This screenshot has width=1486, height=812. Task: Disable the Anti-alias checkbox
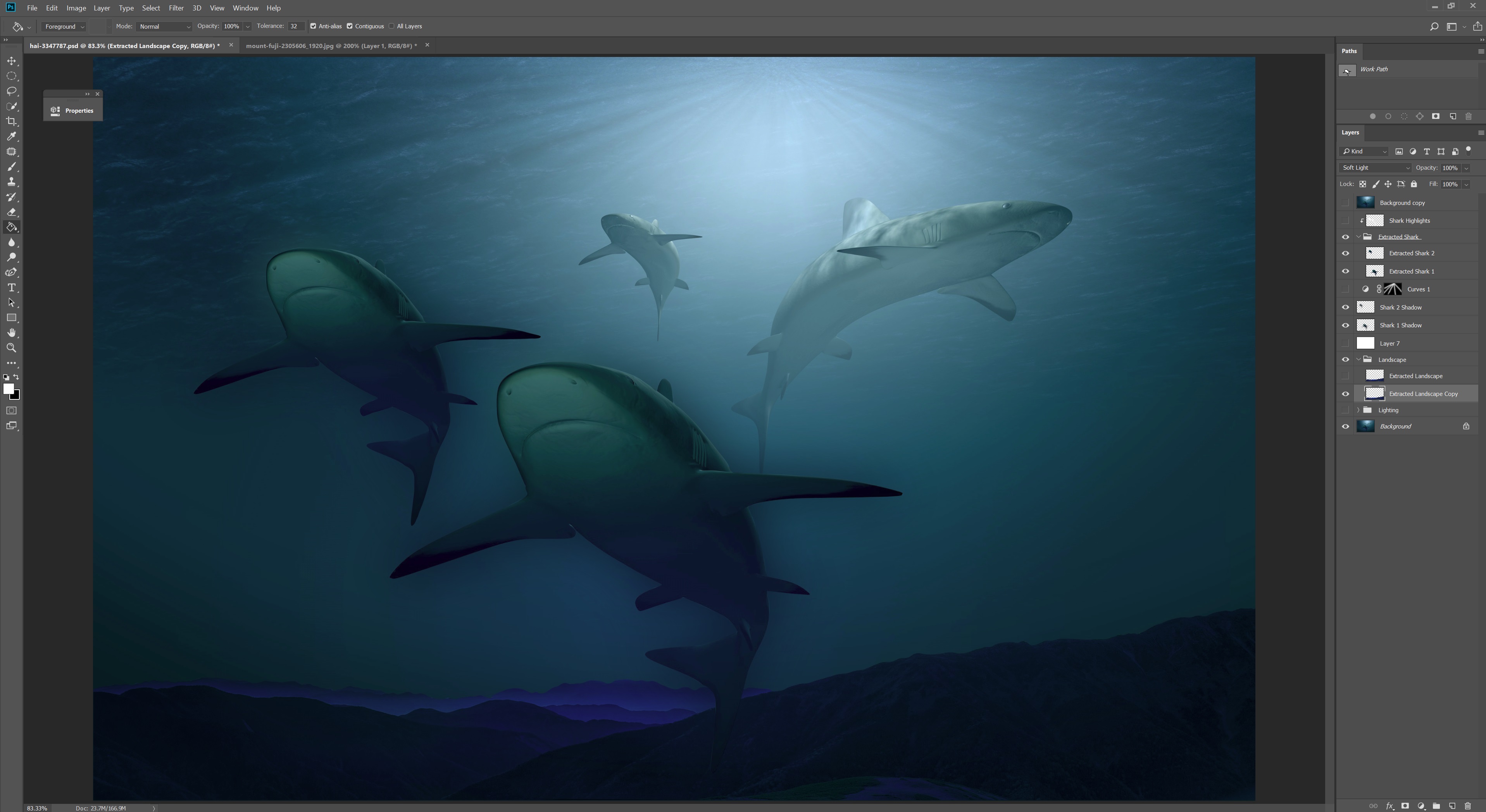(313, 26)
